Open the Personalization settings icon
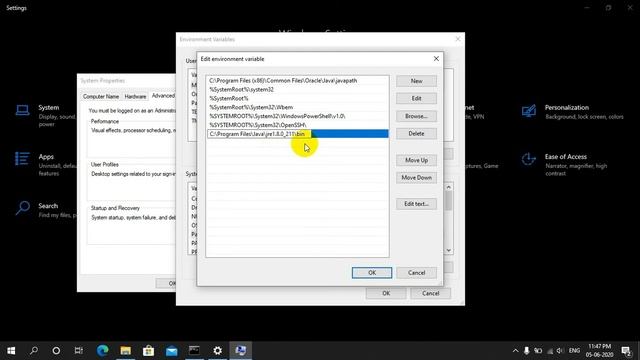The height and width of the screenshot is (360, 640). pyautogui.click(x=529, y=111)
